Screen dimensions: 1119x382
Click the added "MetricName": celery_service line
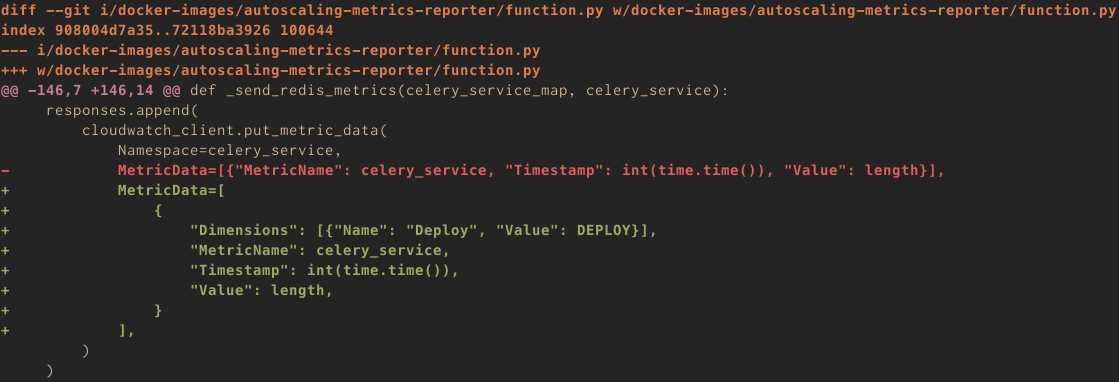[x=320, y=251]
